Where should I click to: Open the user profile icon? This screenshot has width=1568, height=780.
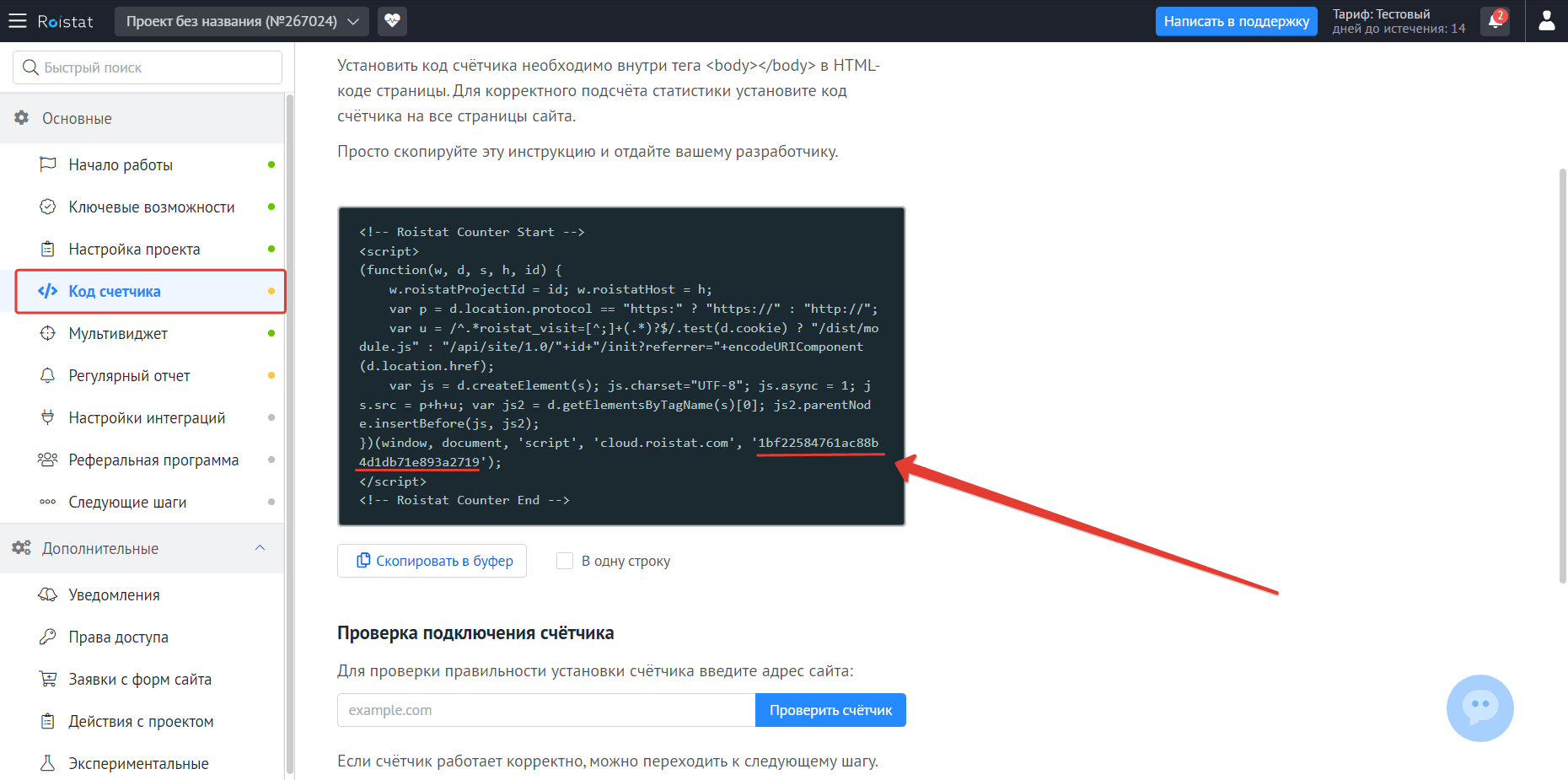1547,21
